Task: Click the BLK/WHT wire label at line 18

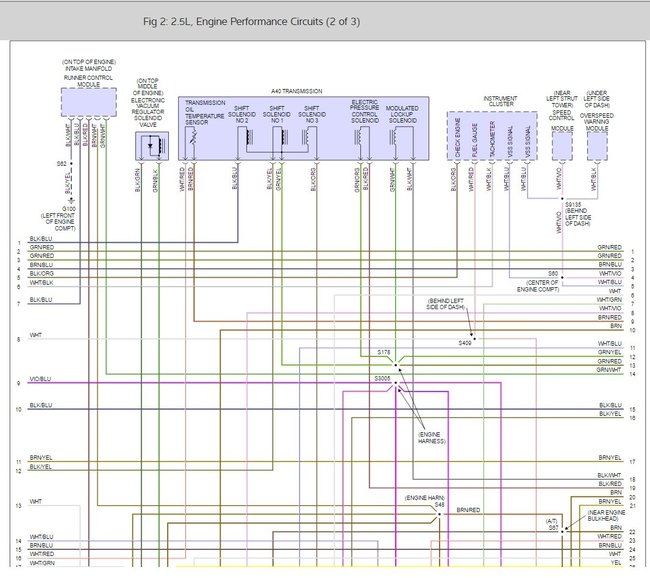Action: click(x=609, y=475)
